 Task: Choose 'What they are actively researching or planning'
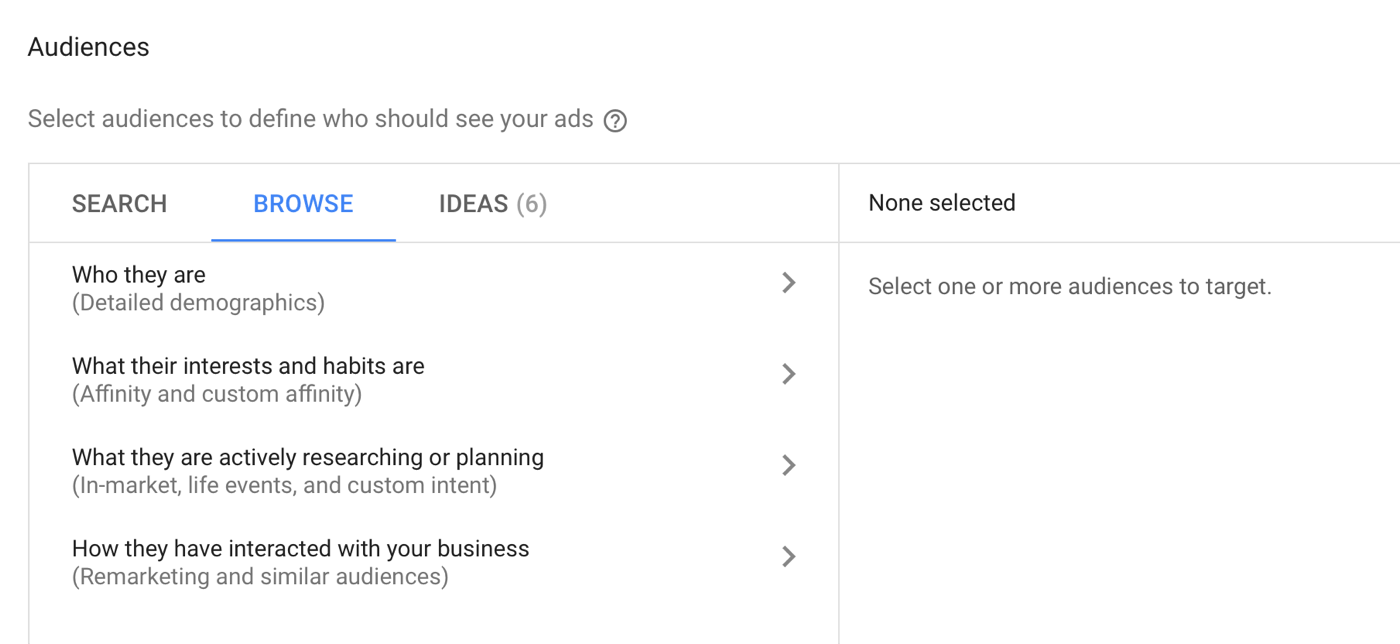pos(308,457)
